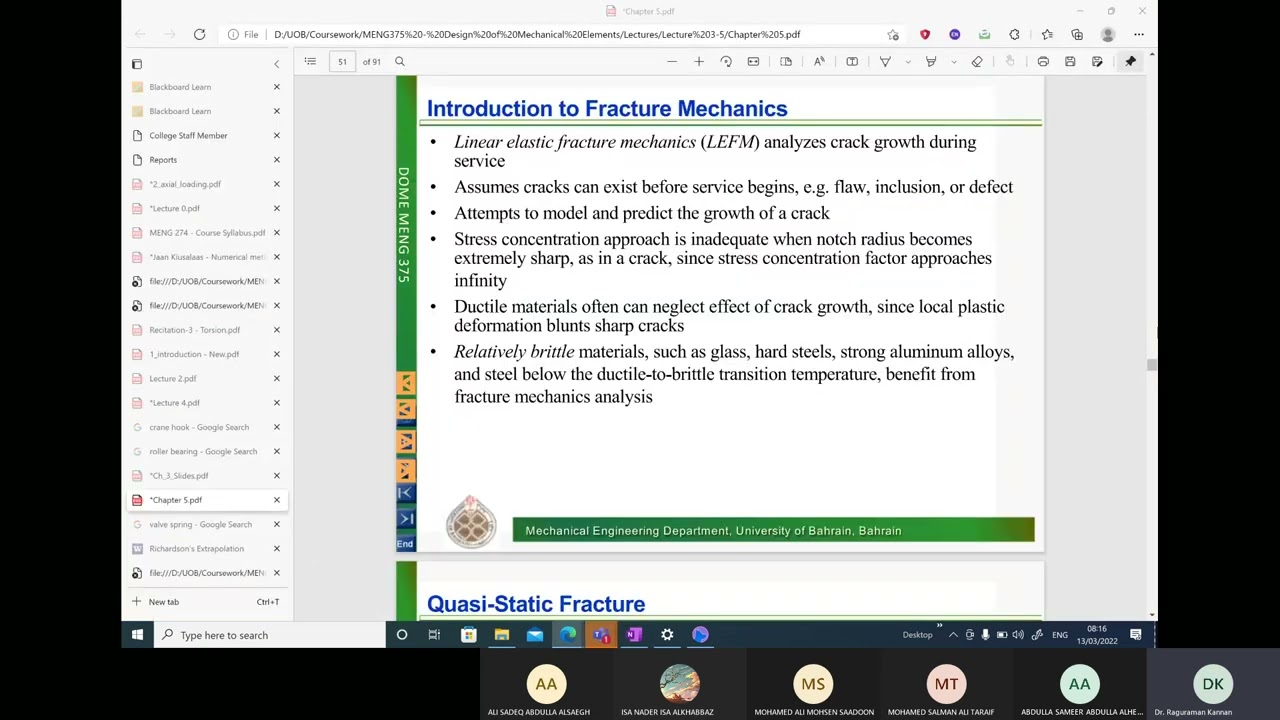Click the PDF search magnifier icon
This screenshot has height=720, width=1280.
click(x=400, y=62)
